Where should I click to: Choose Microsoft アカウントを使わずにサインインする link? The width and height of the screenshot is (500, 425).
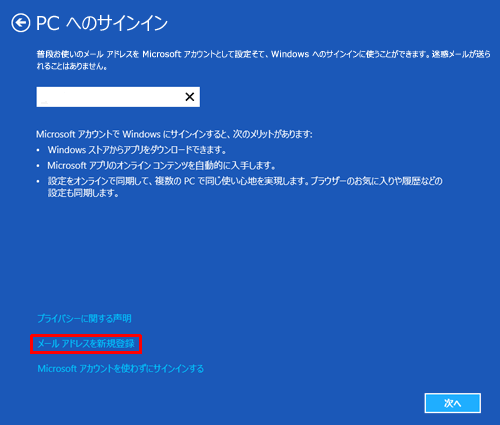coord(120,369)
